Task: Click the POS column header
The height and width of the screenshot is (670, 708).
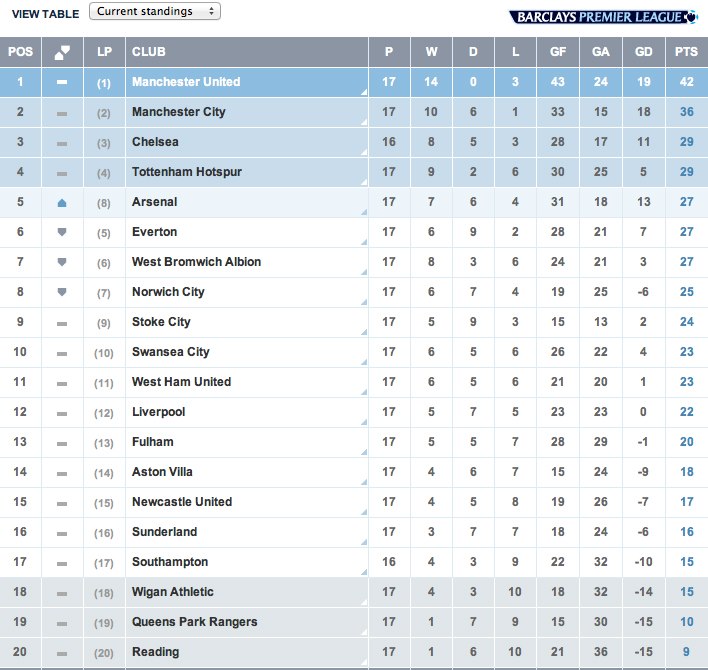Action: point(20,52)
